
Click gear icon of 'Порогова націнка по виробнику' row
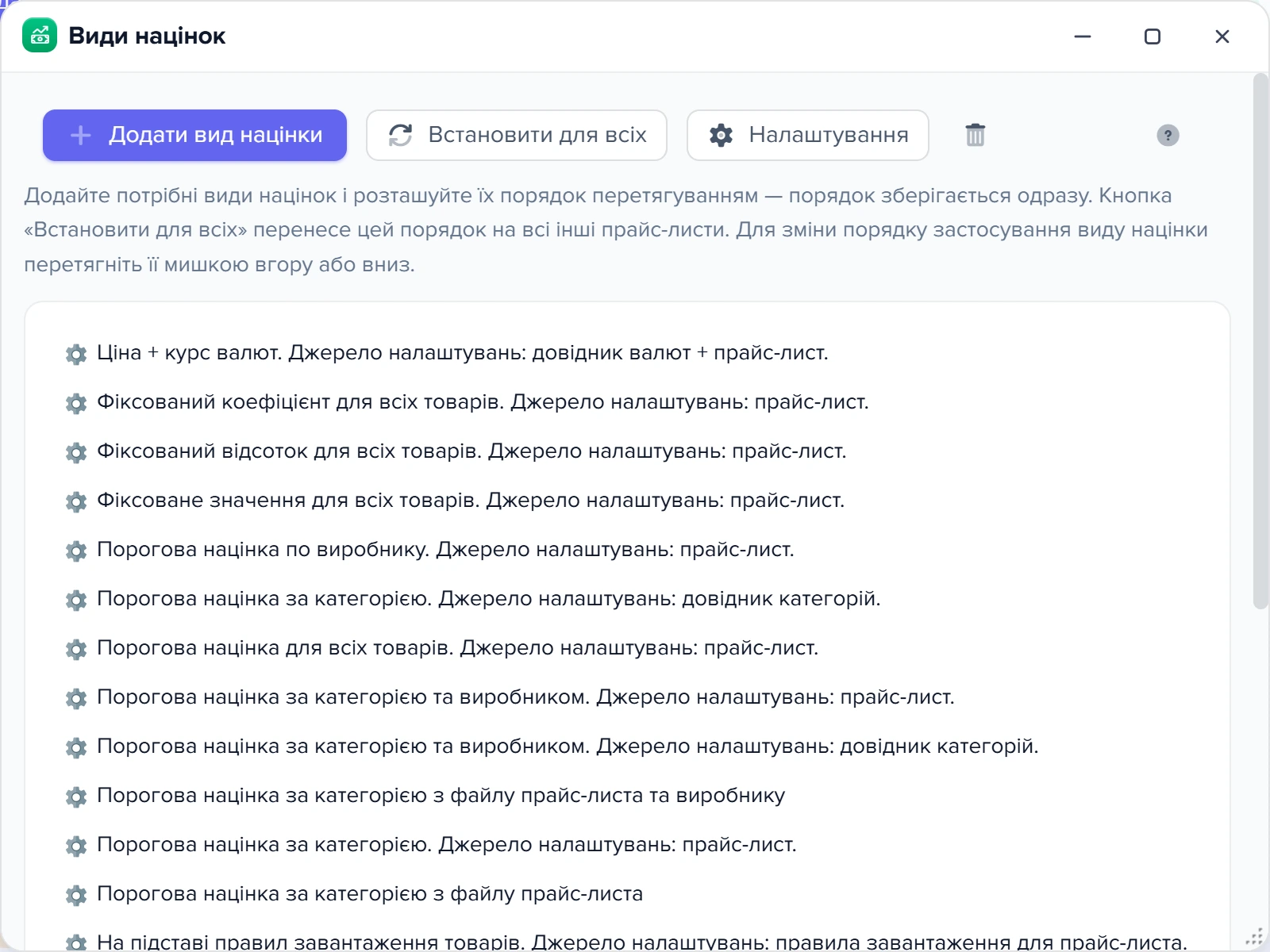pos(76,551)
